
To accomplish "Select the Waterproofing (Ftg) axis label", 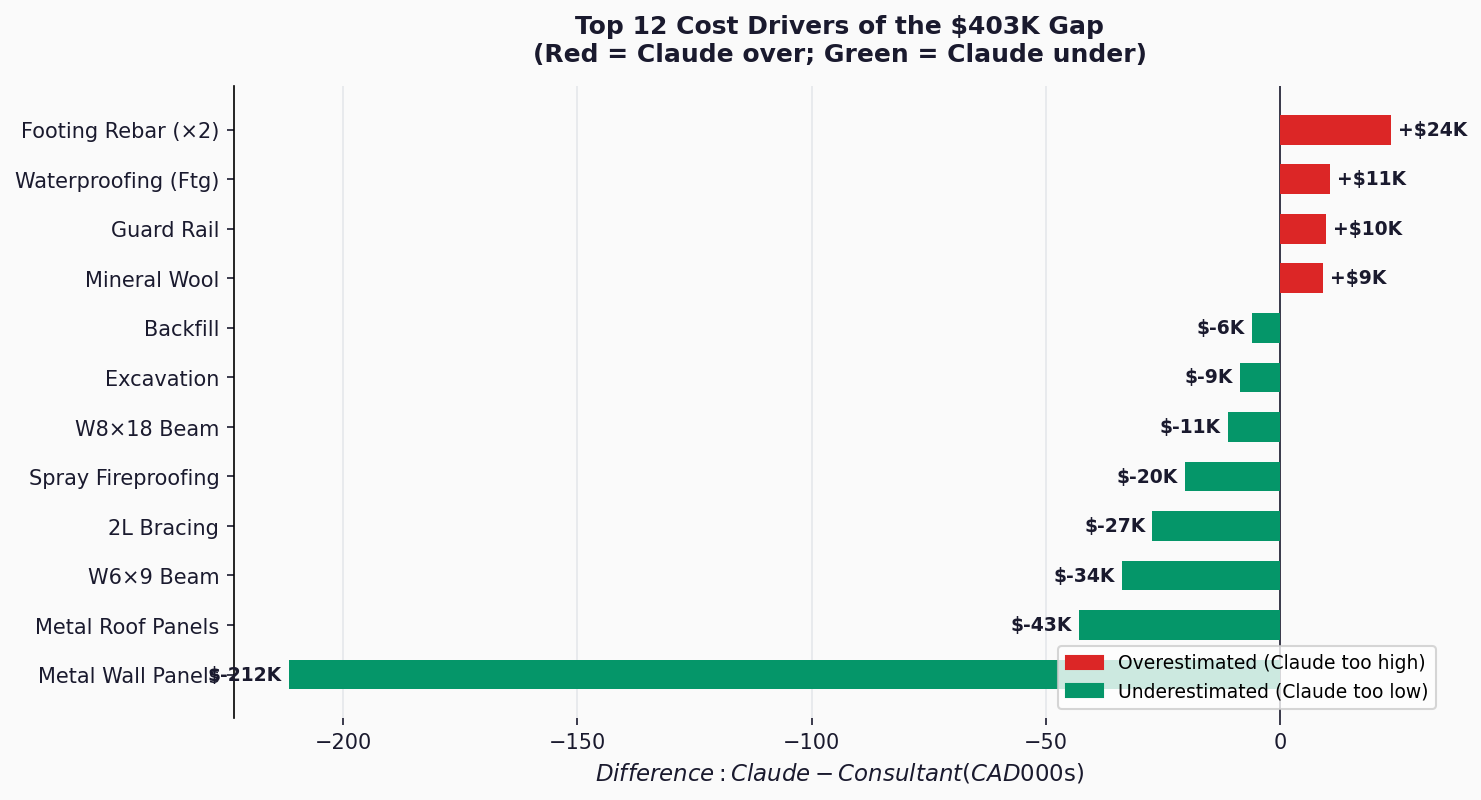I will (x=117, y=181).
